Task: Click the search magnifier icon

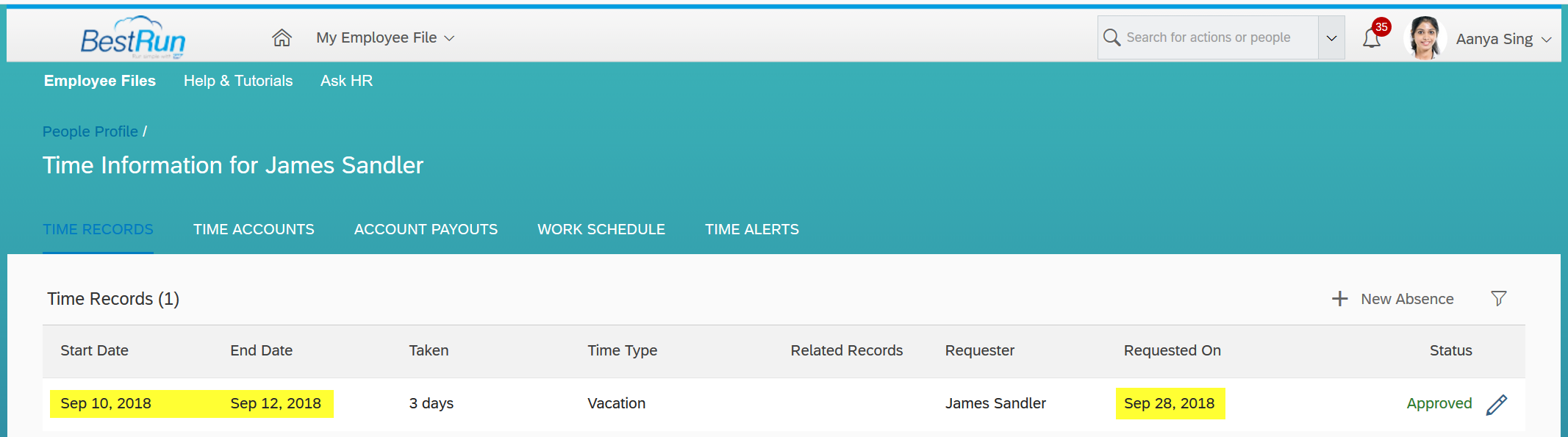Action: 1111,37
